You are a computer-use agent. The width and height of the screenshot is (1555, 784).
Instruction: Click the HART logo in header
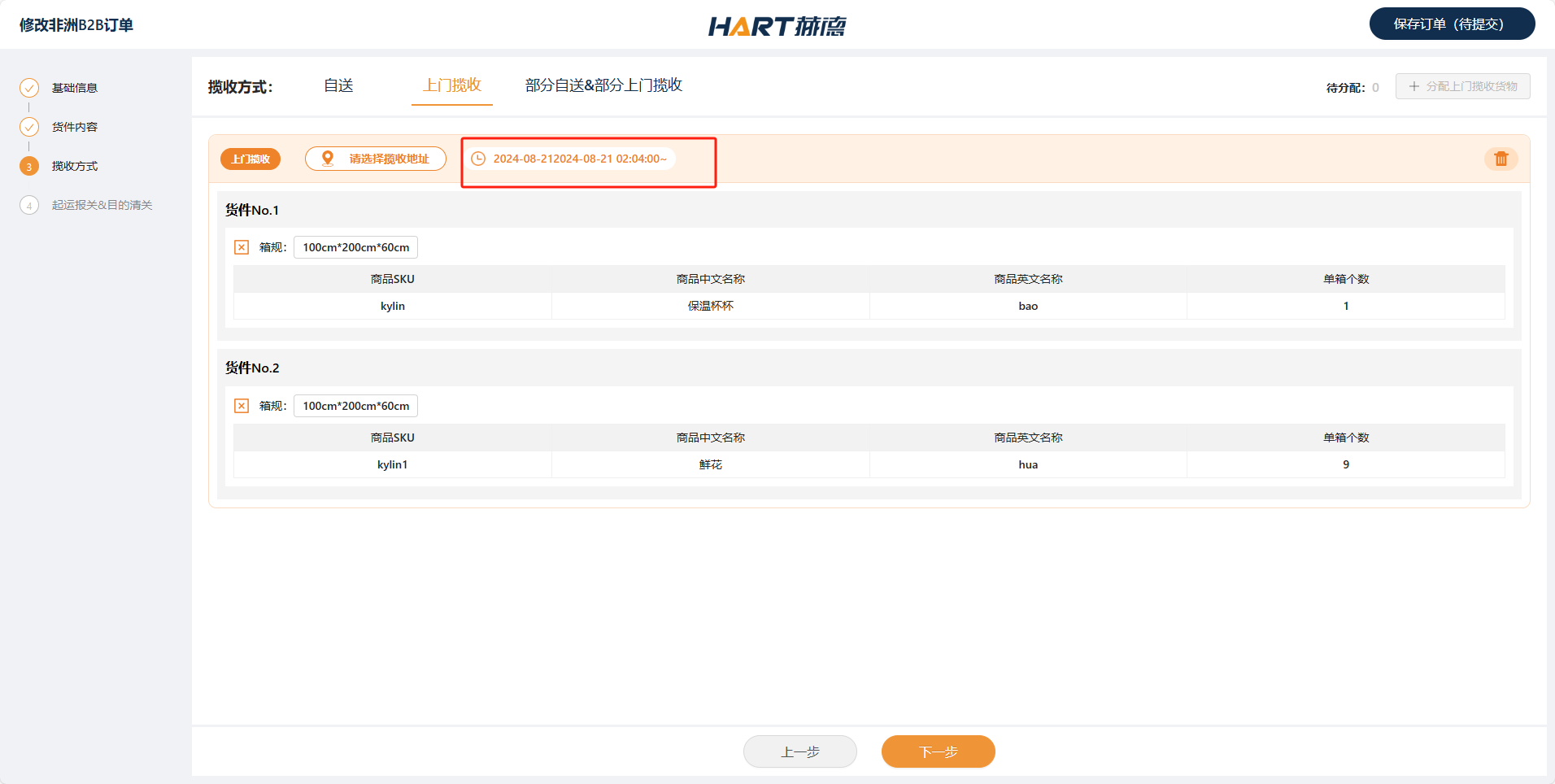coord(777,26)
